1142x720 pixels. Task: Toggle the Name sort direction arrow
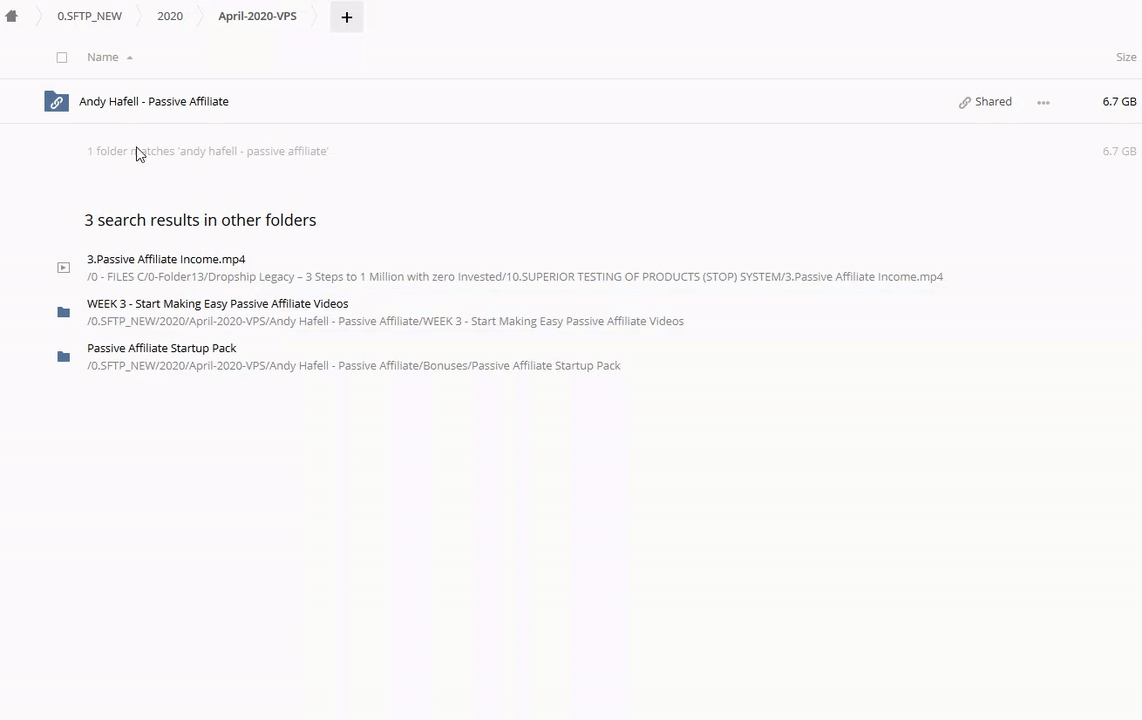click(x=130, y=58)
